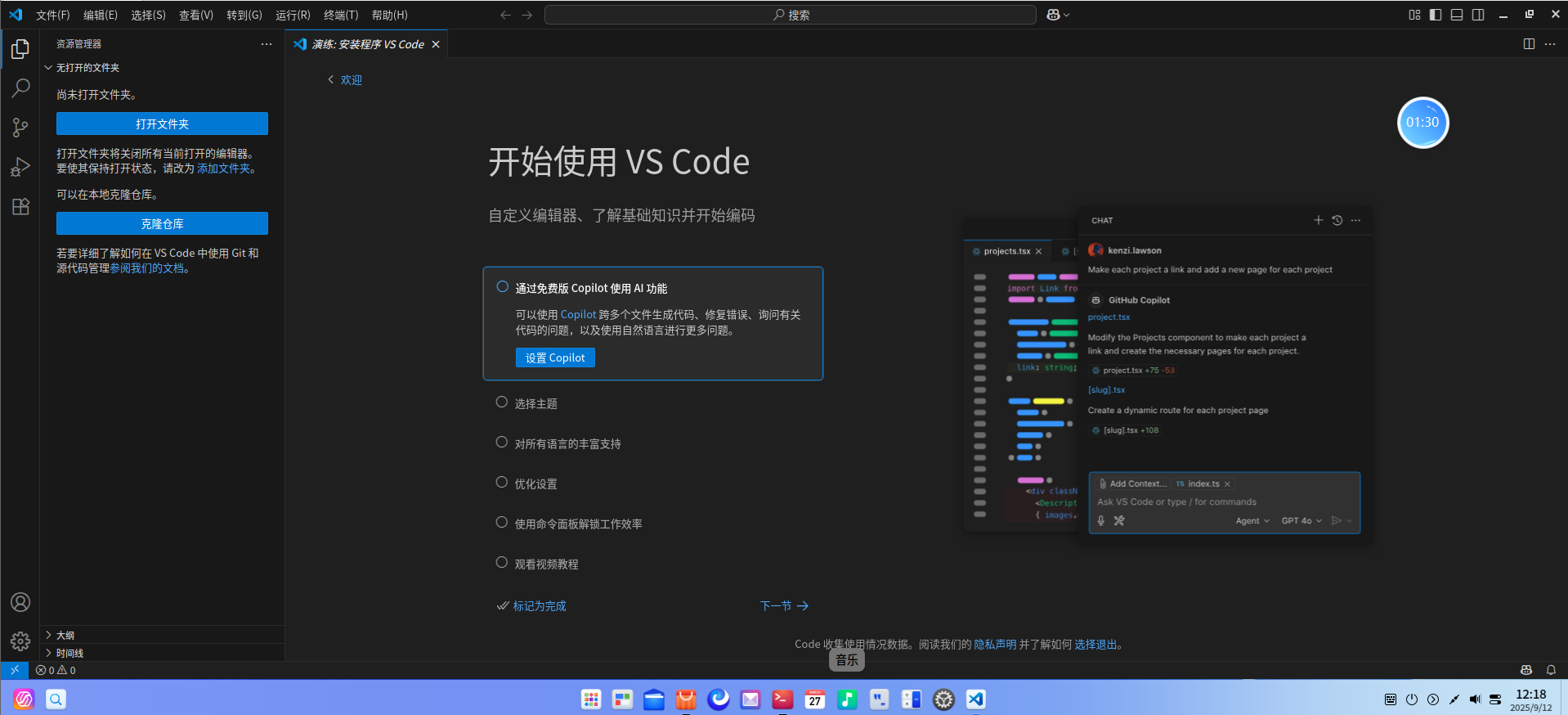Open the 选择退出 link
1568x715 pixels.
pos(1095,645)
